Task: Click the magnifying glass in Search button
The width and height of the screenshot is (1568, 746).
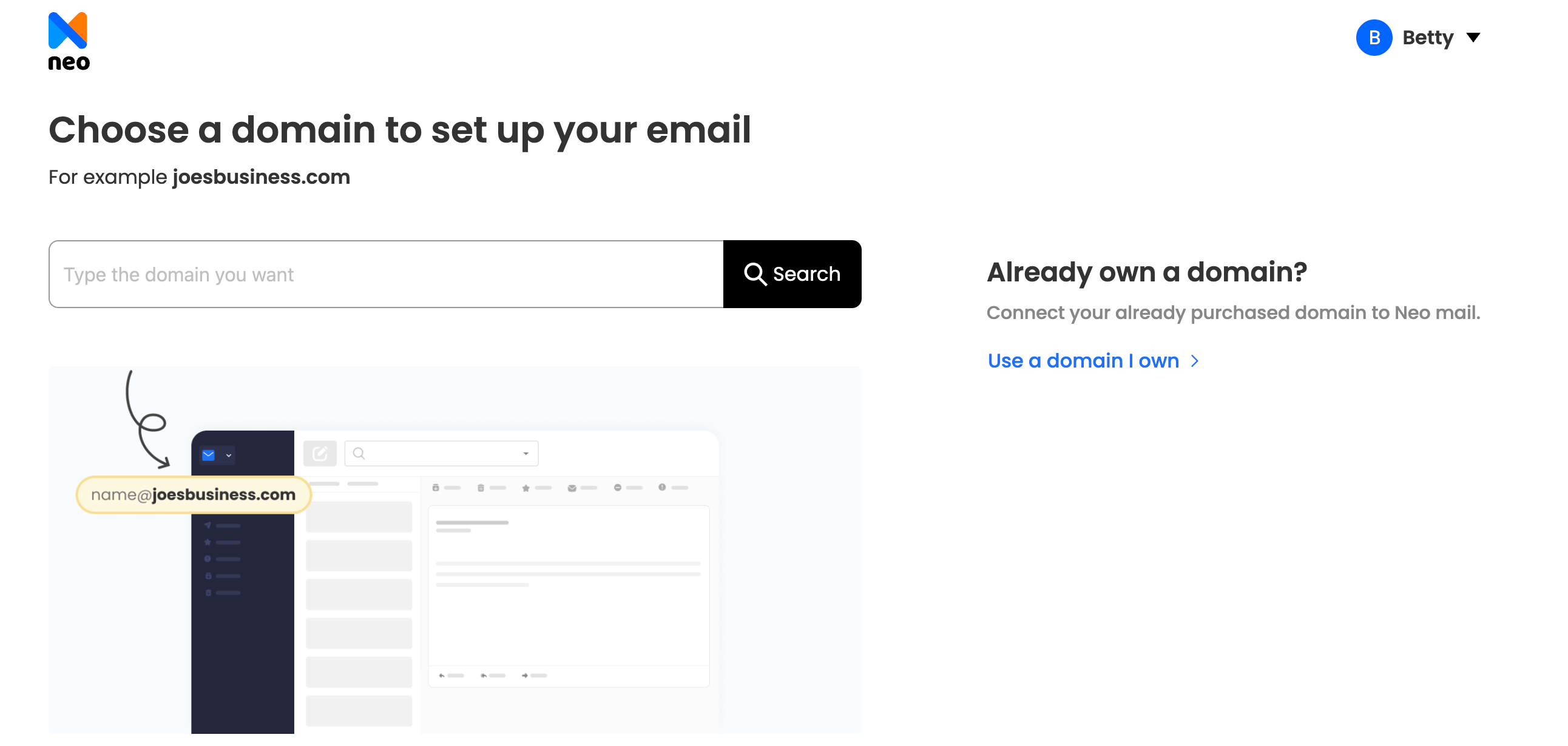Action: pyautogui.click(x=755, y=274)
